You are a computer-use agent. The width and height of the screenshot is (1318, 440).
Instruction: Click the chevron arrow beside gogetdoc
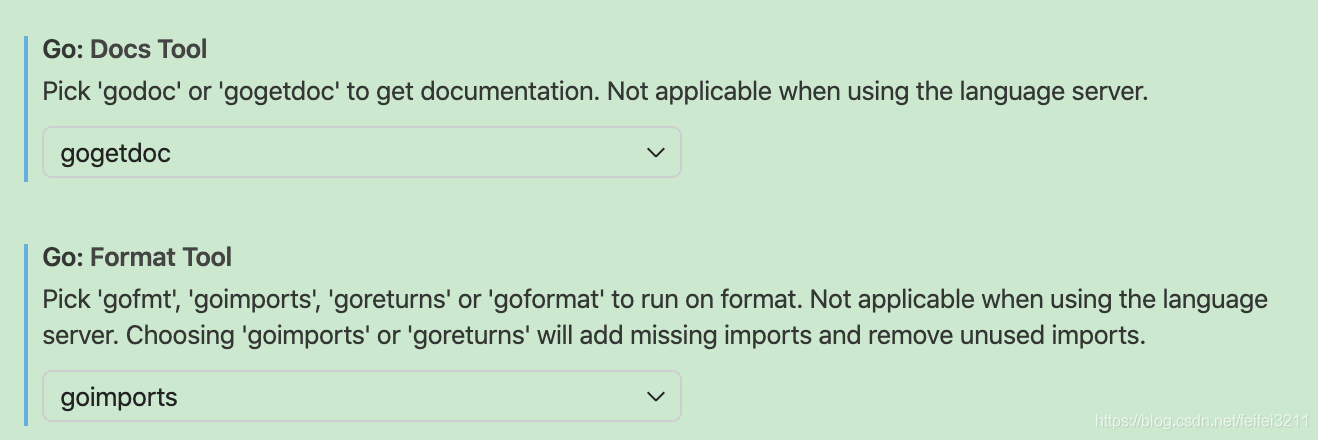(656, 153)
